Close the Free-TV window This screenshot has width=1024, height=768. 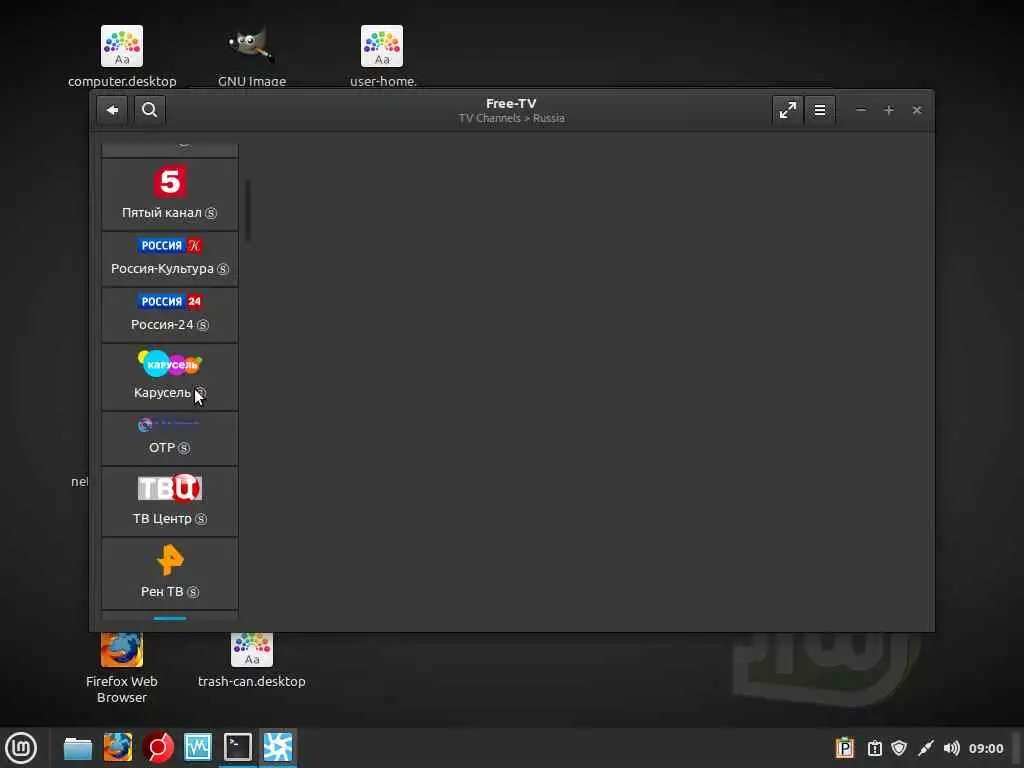tap(917, 110)
